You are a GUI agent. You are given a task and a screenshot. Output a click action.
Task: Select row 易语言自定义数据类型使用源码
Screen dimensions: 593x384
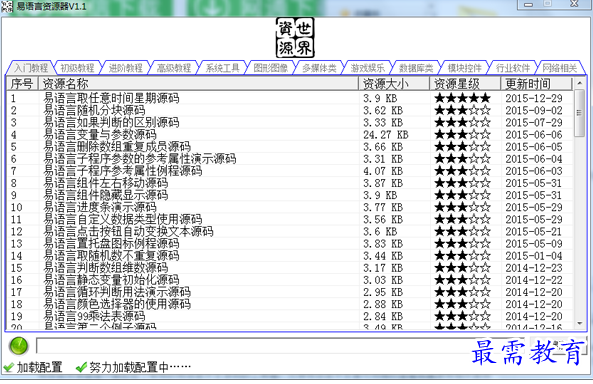point(290,219)
